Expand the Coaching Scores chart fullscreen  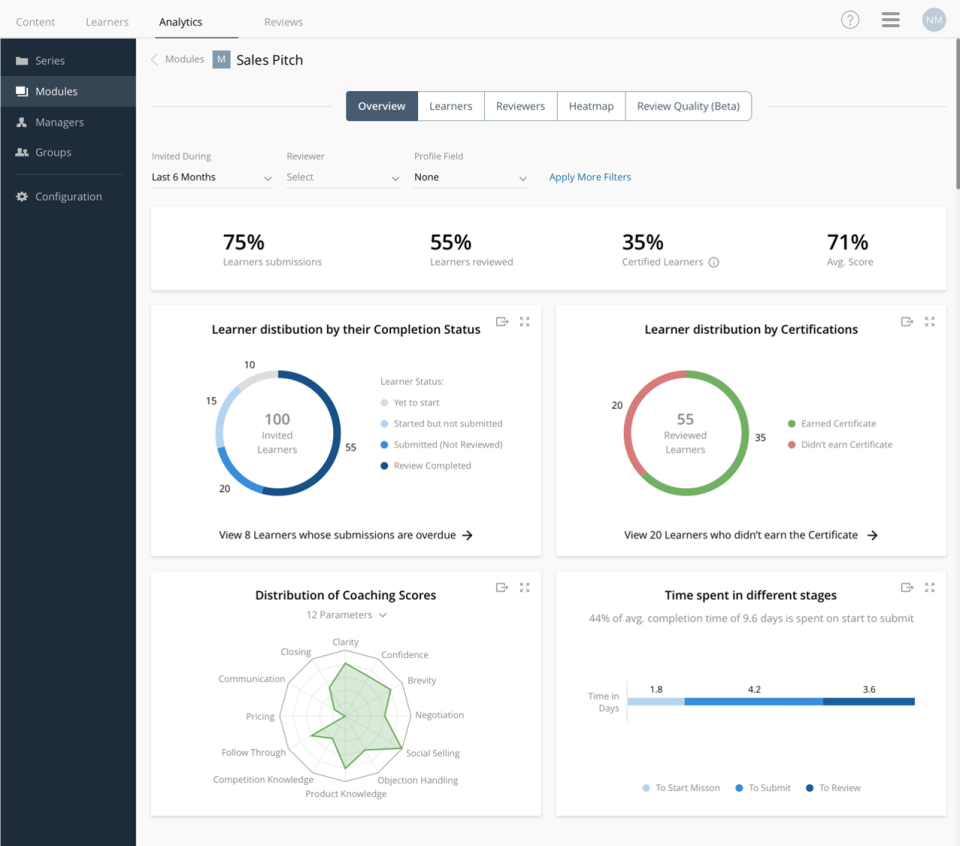pos(524,587)
